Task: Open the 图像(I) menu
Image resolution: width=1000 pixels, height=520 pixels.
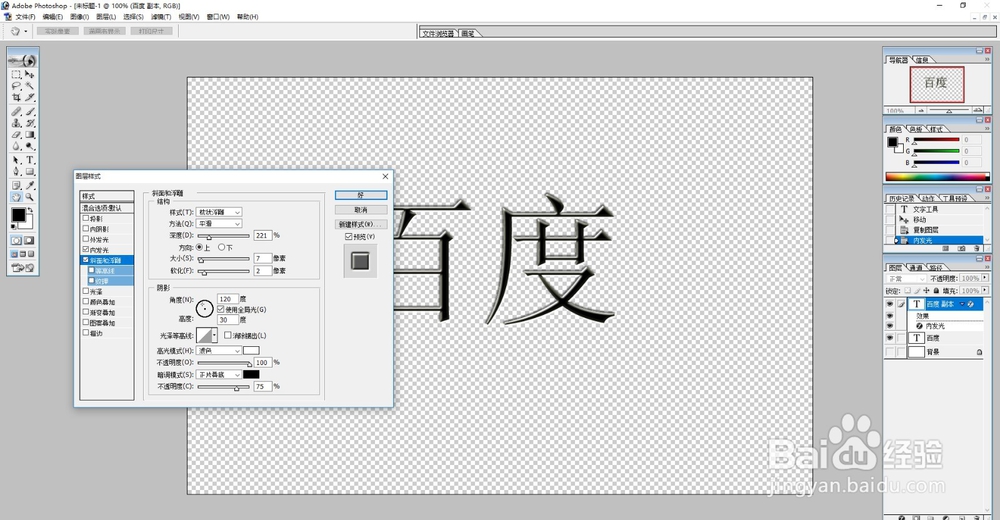Action: pyautogui.click(x=79, y=17)
